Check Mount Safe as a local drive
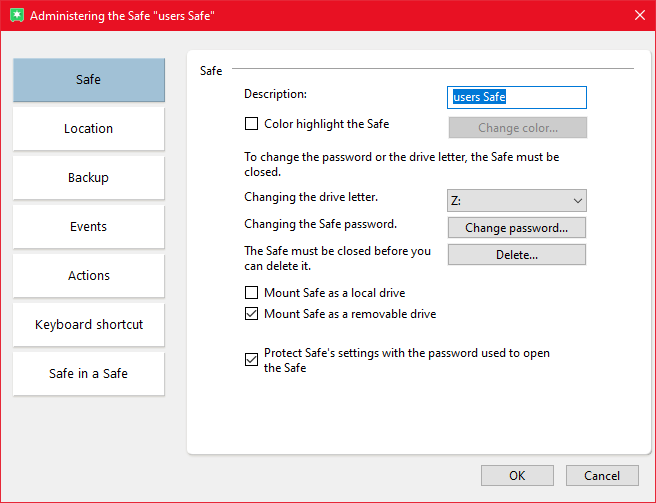 coord(252,294)
